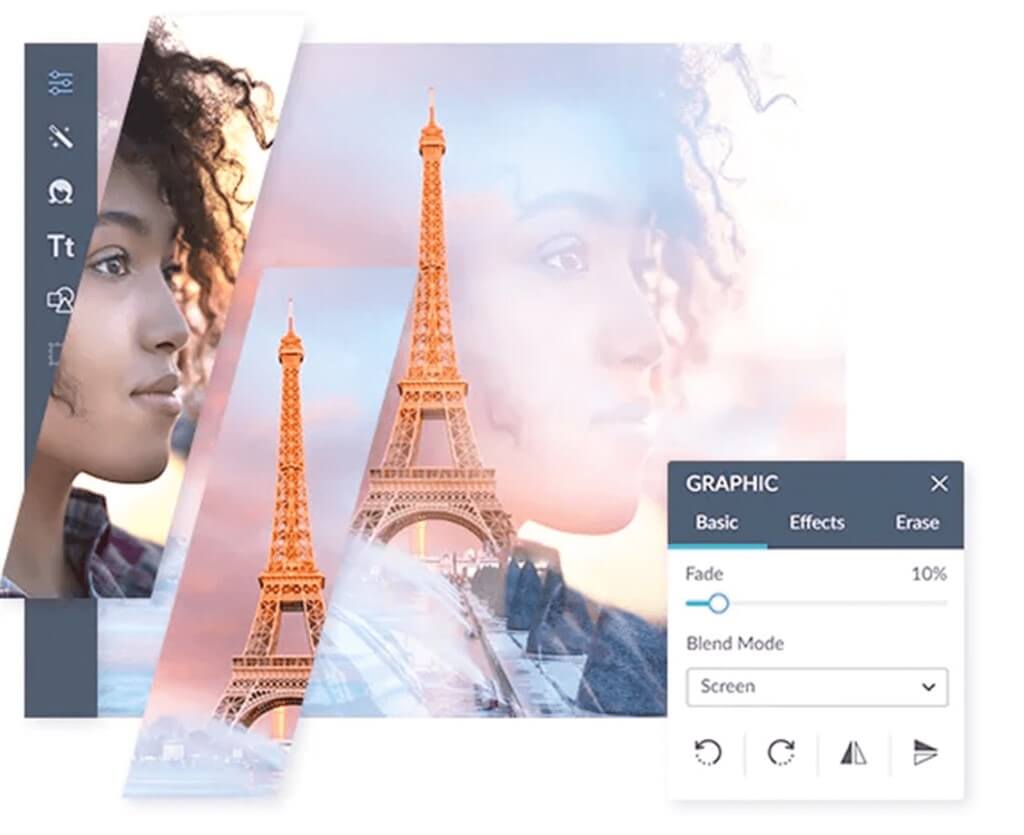Open the portrait Touch Up face icon
Viewport: 1024px width, 835px height.
[x=61, y=191]
